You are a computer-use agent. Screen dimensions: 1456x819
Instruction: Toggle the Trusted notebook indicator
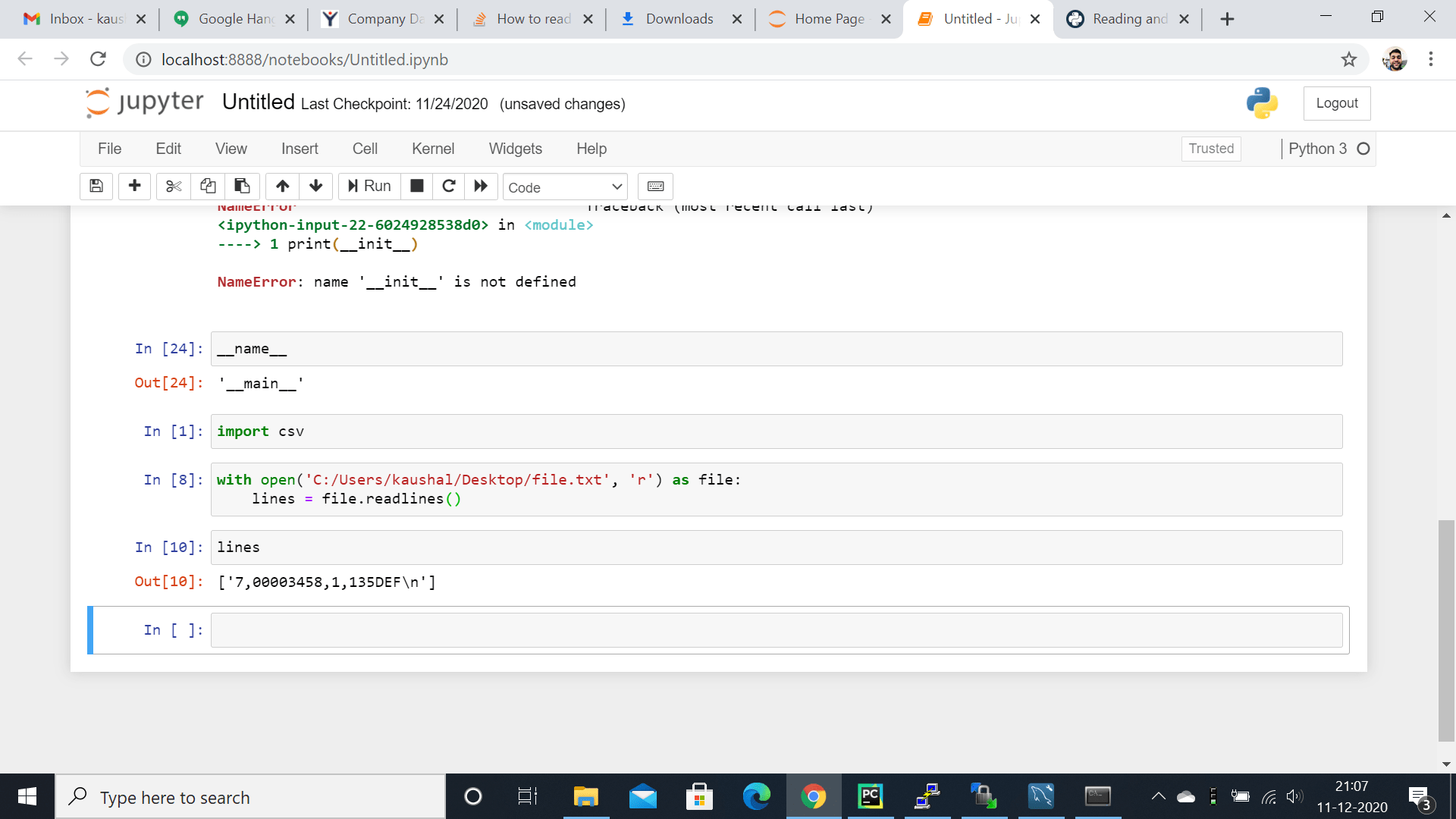[x=1211, y=149]
